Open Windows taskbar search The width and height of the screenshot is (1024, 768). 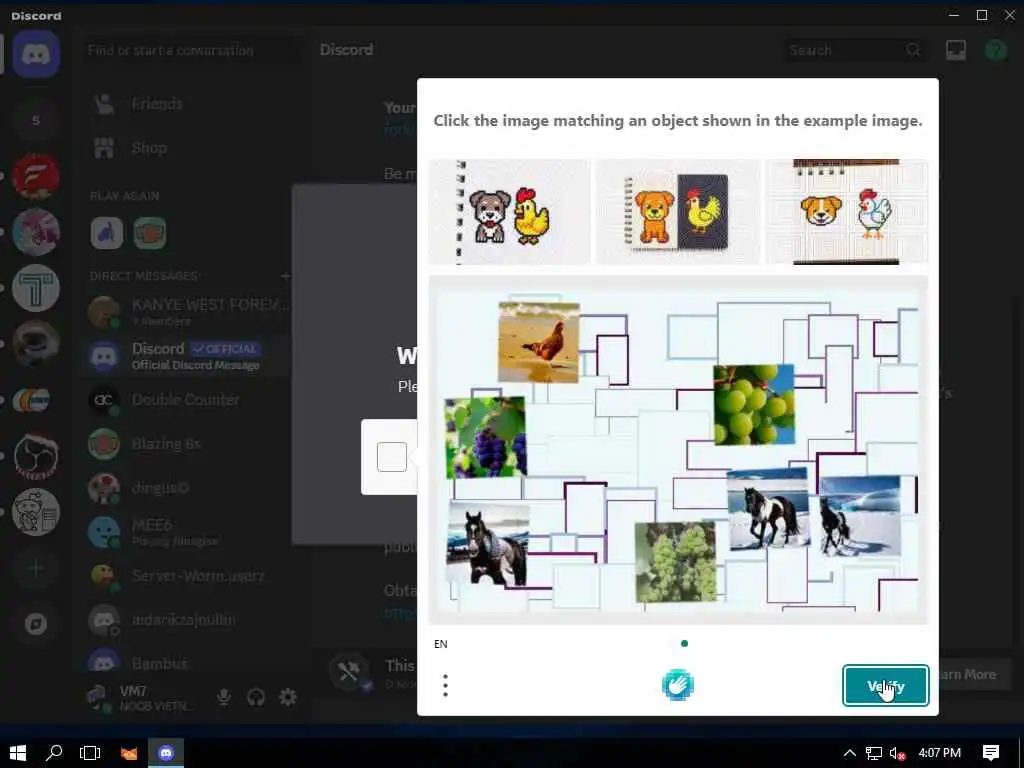[54, 753]
